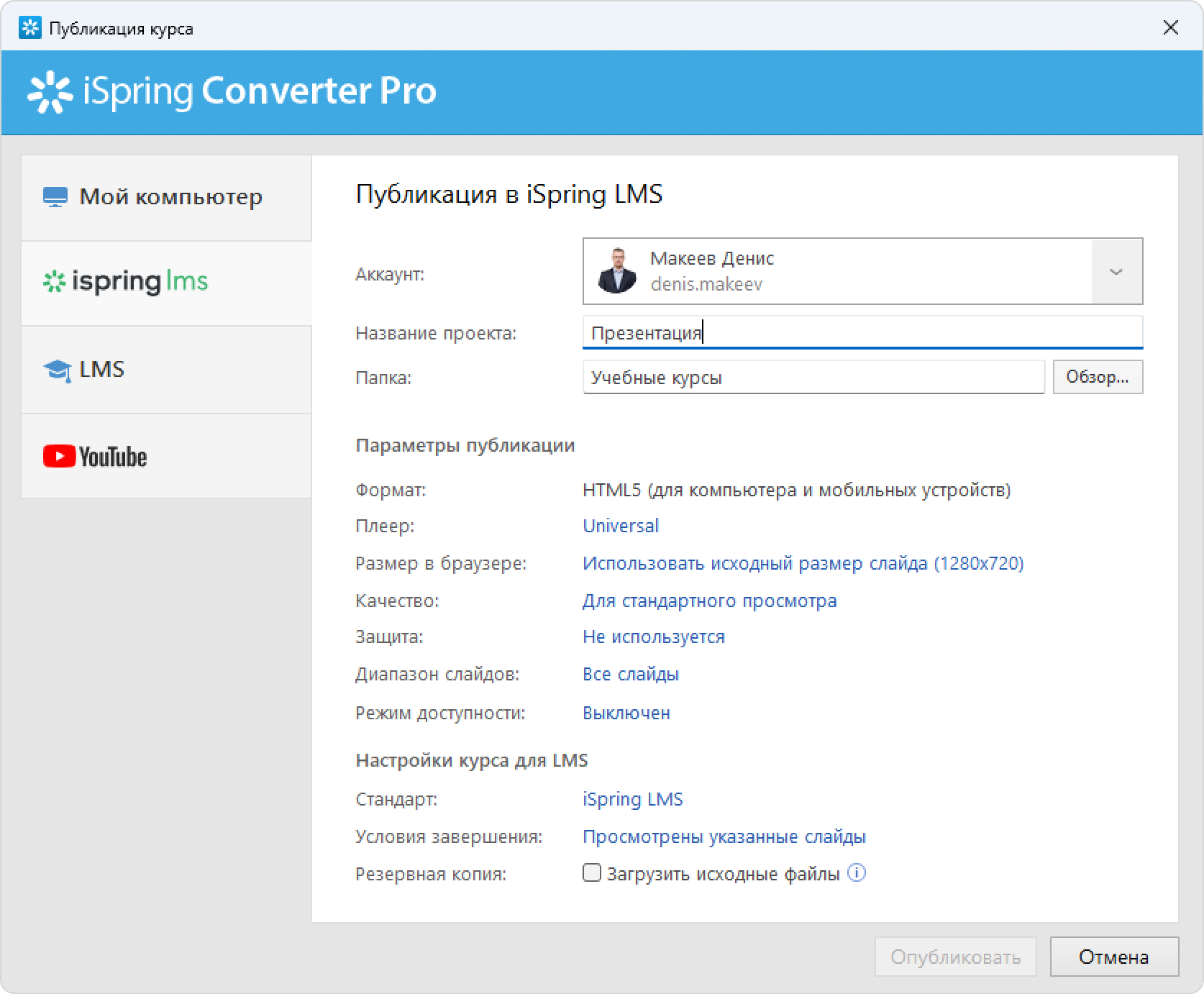Switch to the ispring lms tab
The height and width of the screenshot is (994, 1204).
166,283
